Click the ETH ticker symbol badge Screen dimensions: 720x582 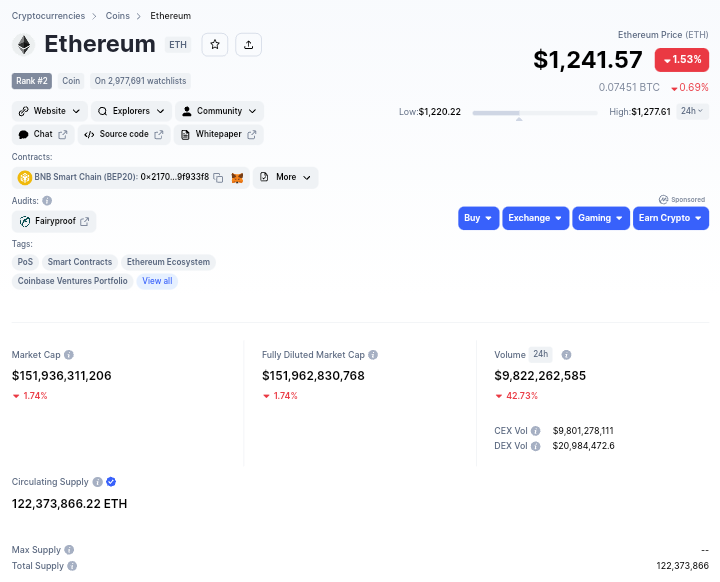click(178, 45)
